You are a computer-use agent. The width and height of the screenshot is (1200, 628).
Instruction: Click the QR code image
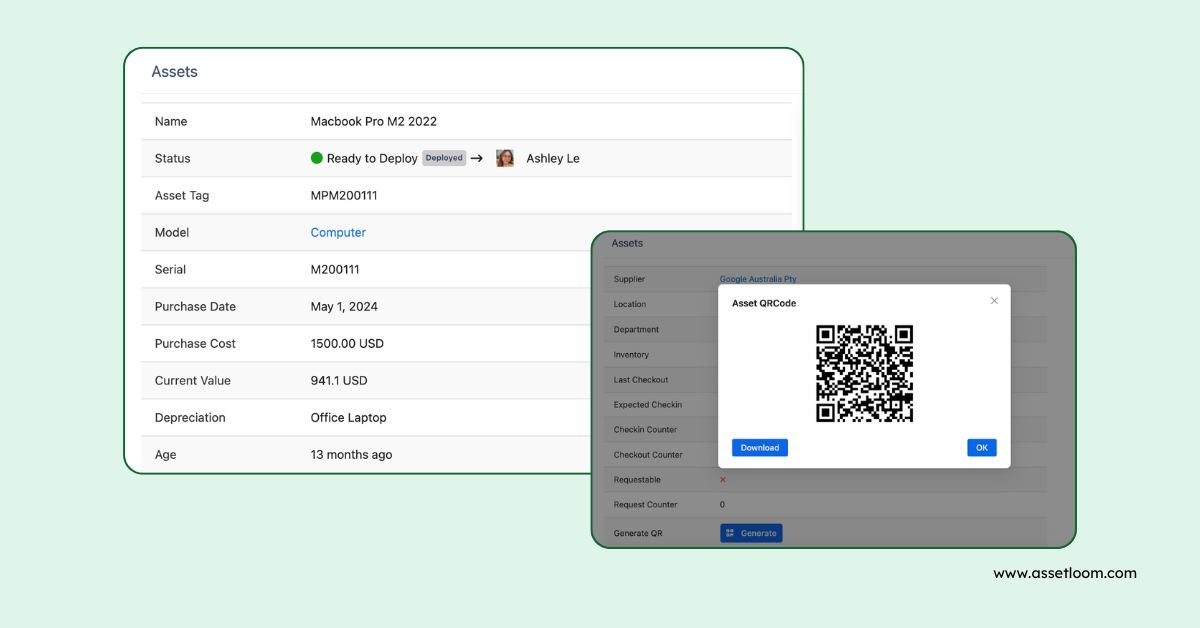click(x=865, y=373)
